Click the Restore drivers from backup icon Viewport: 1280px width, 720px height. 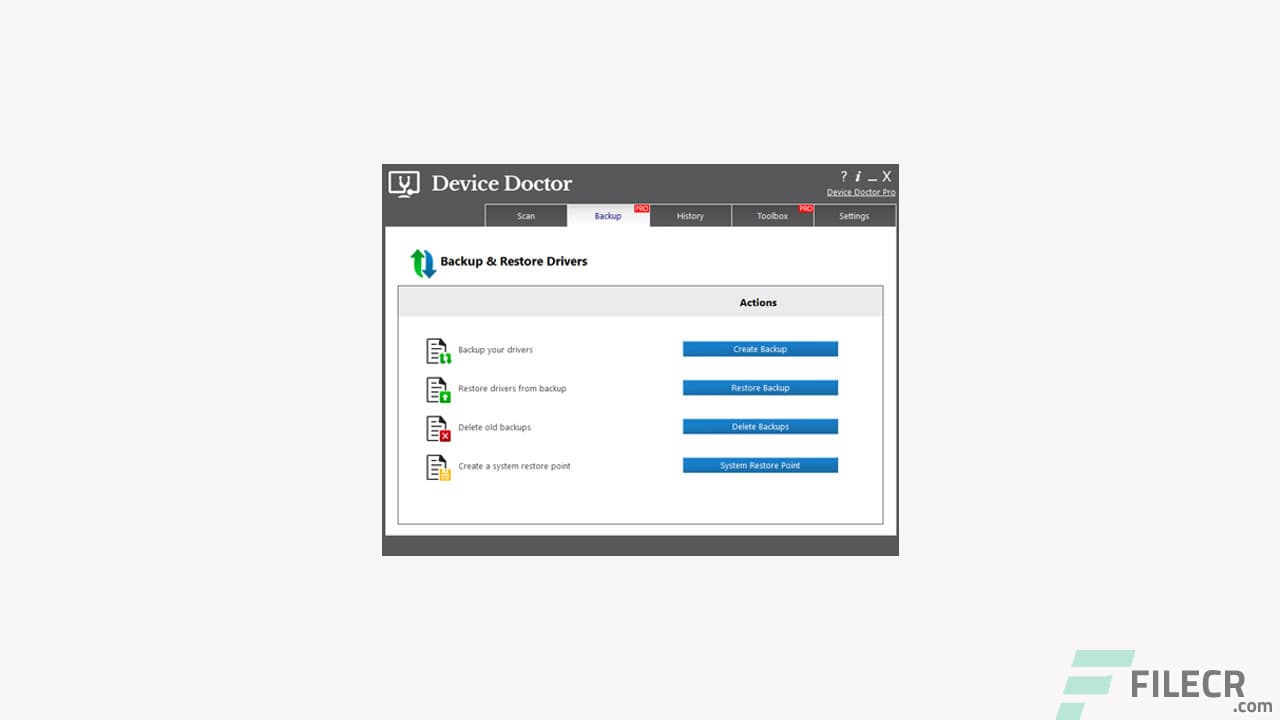(x=437, y=389)
